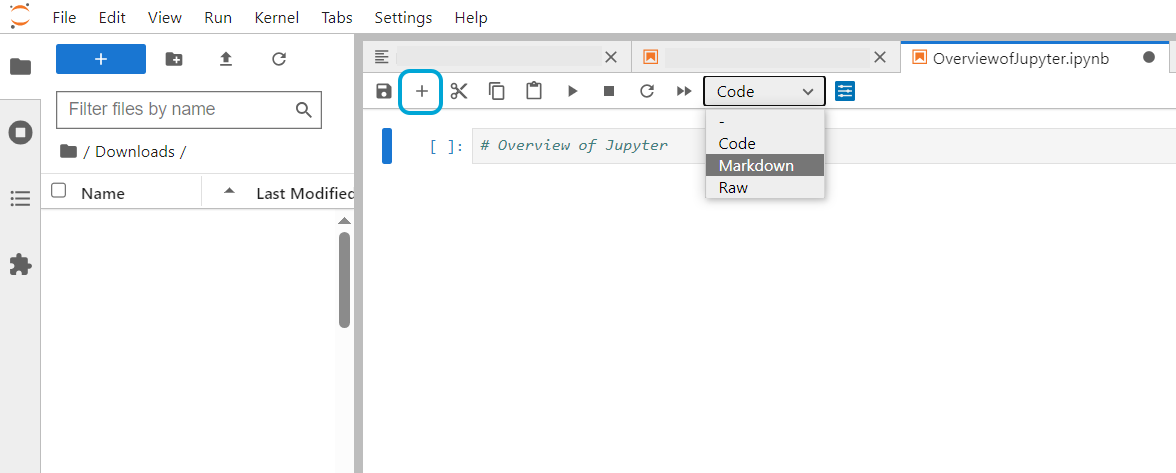1176x473 pixels.
Task: Run the selected cell
Action: pos(572,91)
